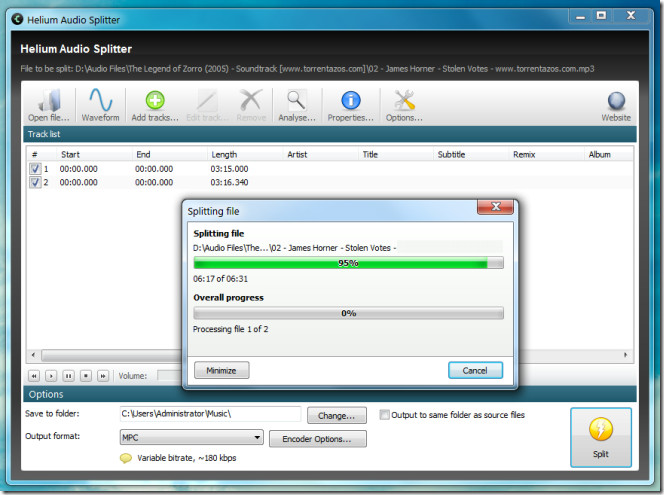This screenshot has height=495, width=664.
Task: Click Variable bitrate ~180 kbps text
Action: coord(186,458)
